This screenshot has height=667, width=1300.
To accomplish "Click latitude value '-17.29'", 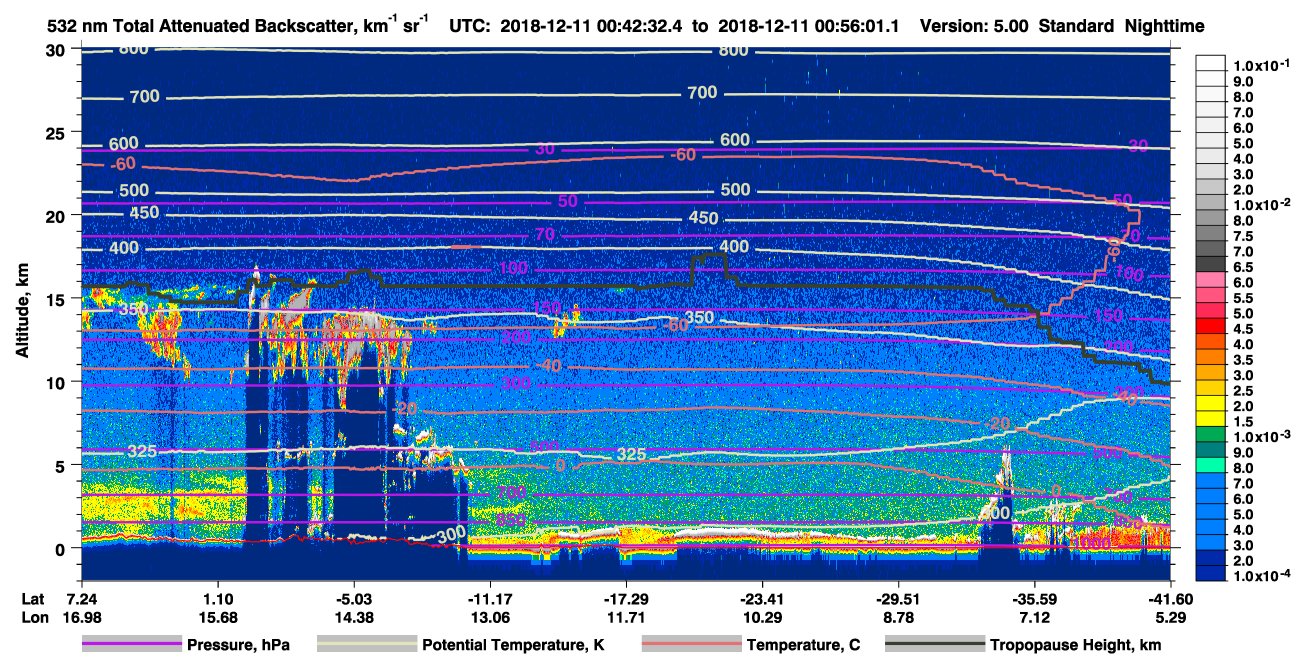I will click(626, 599).
